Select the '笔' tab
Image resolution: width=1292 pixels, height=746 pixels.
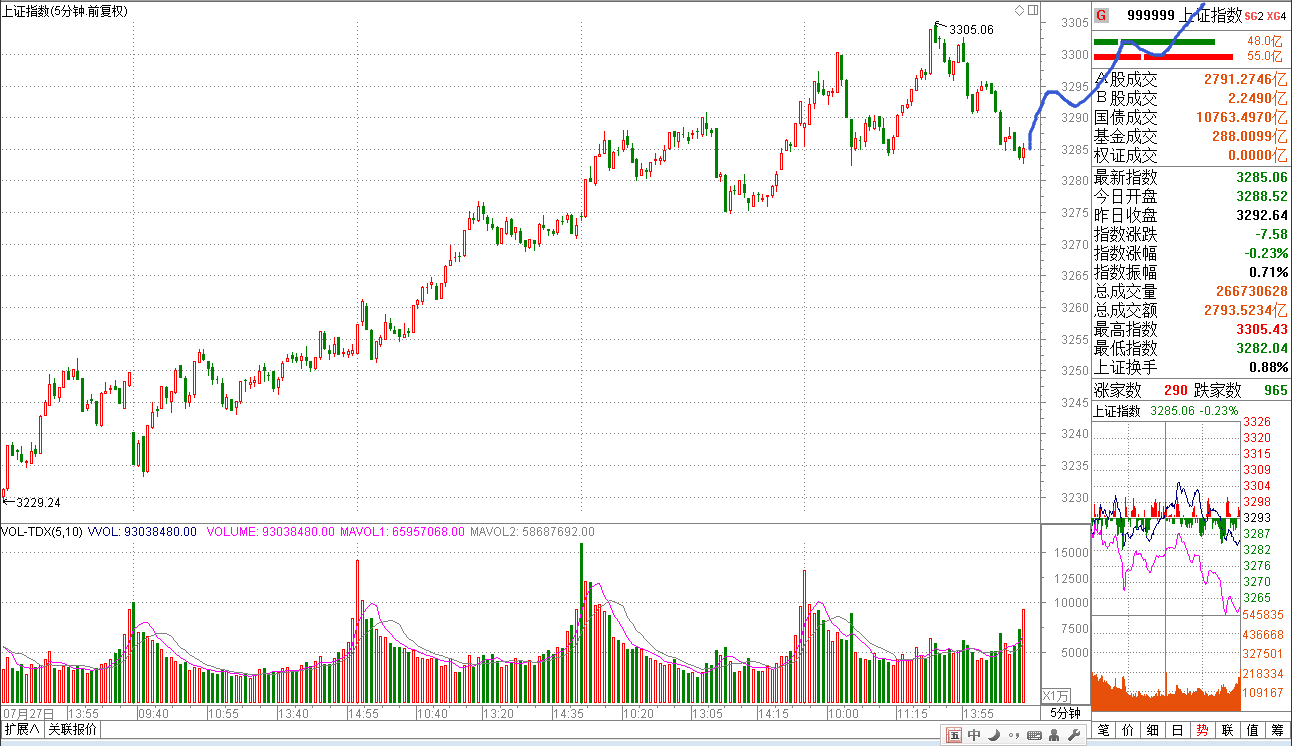(1104, 731)
